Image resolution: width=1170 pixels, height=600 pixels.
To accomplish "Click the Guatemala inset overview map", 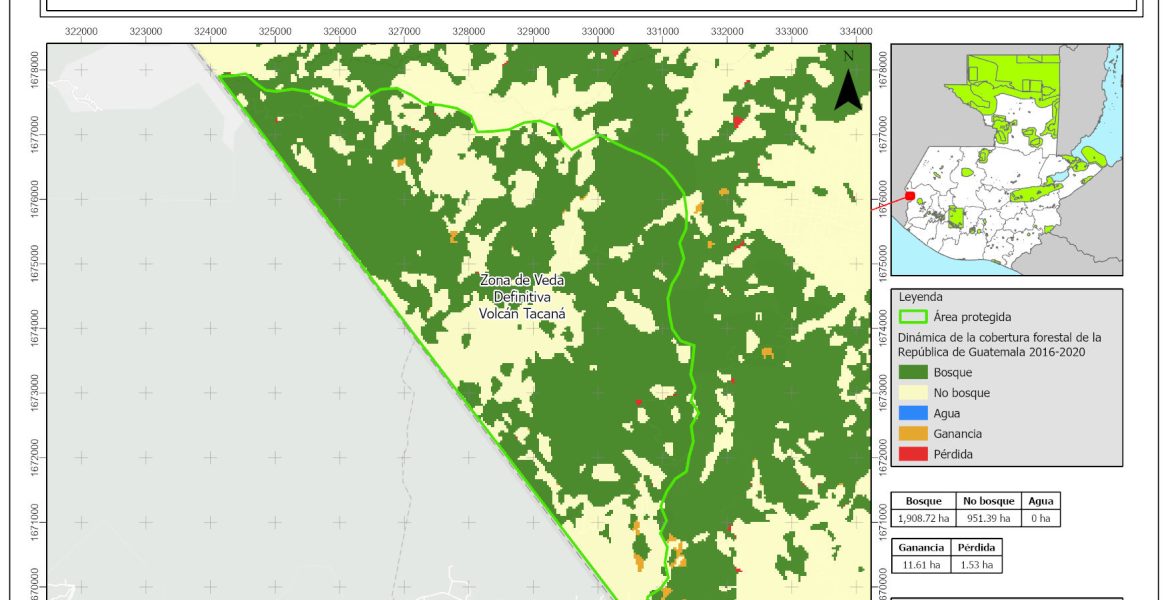I will pyautogui.click(x=1006, y=160).
